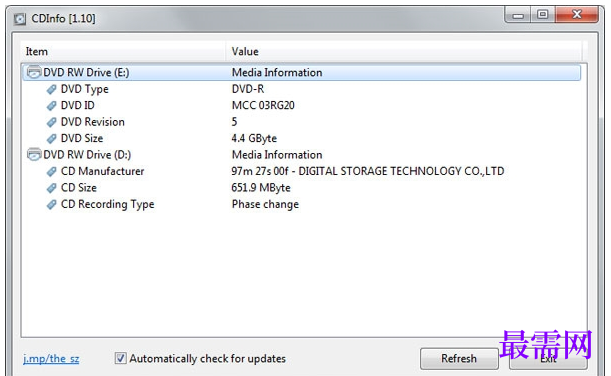Open the j.mp/the_sz link
Image resolution: width=611 pixels, height=376 pixels.
pos(51,358)
